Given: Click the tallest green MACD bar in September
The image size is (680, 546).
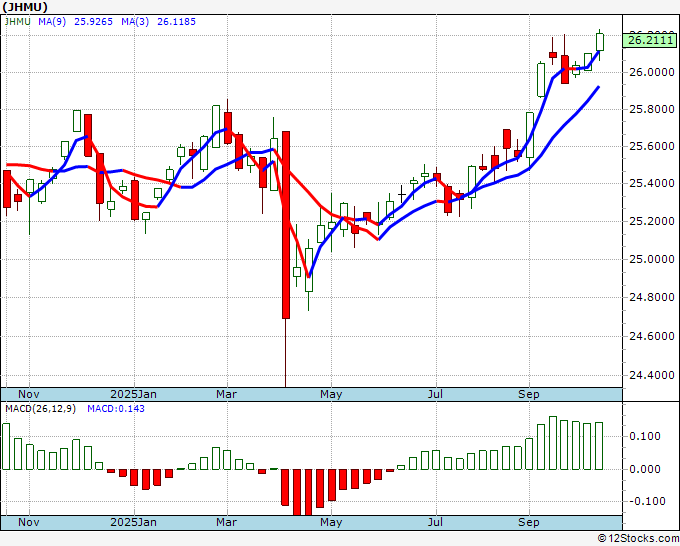Looking at the screenshot, I should 552,443.
